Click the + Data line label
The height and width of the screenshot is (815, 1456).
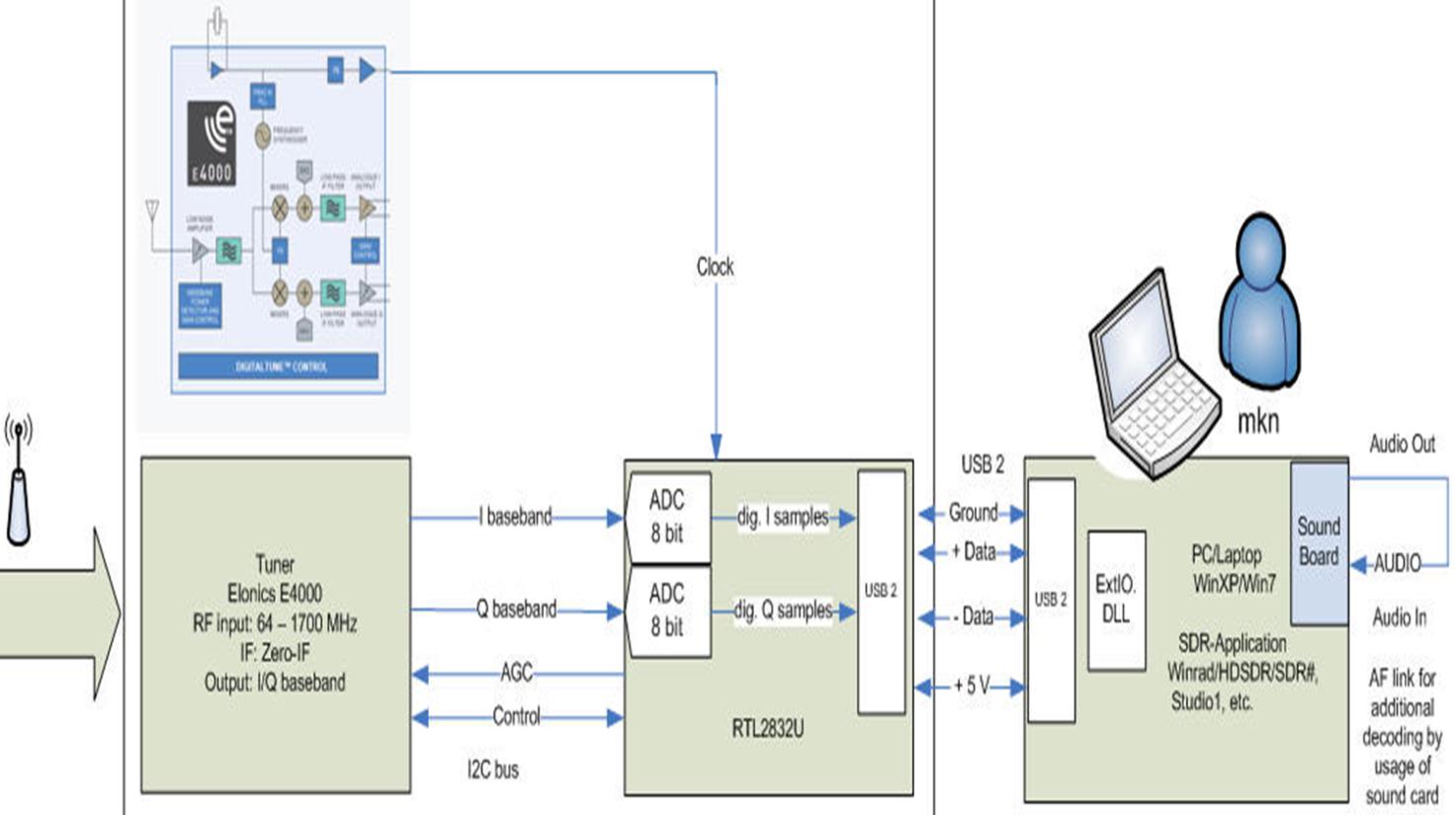click(x=975, y=552)
